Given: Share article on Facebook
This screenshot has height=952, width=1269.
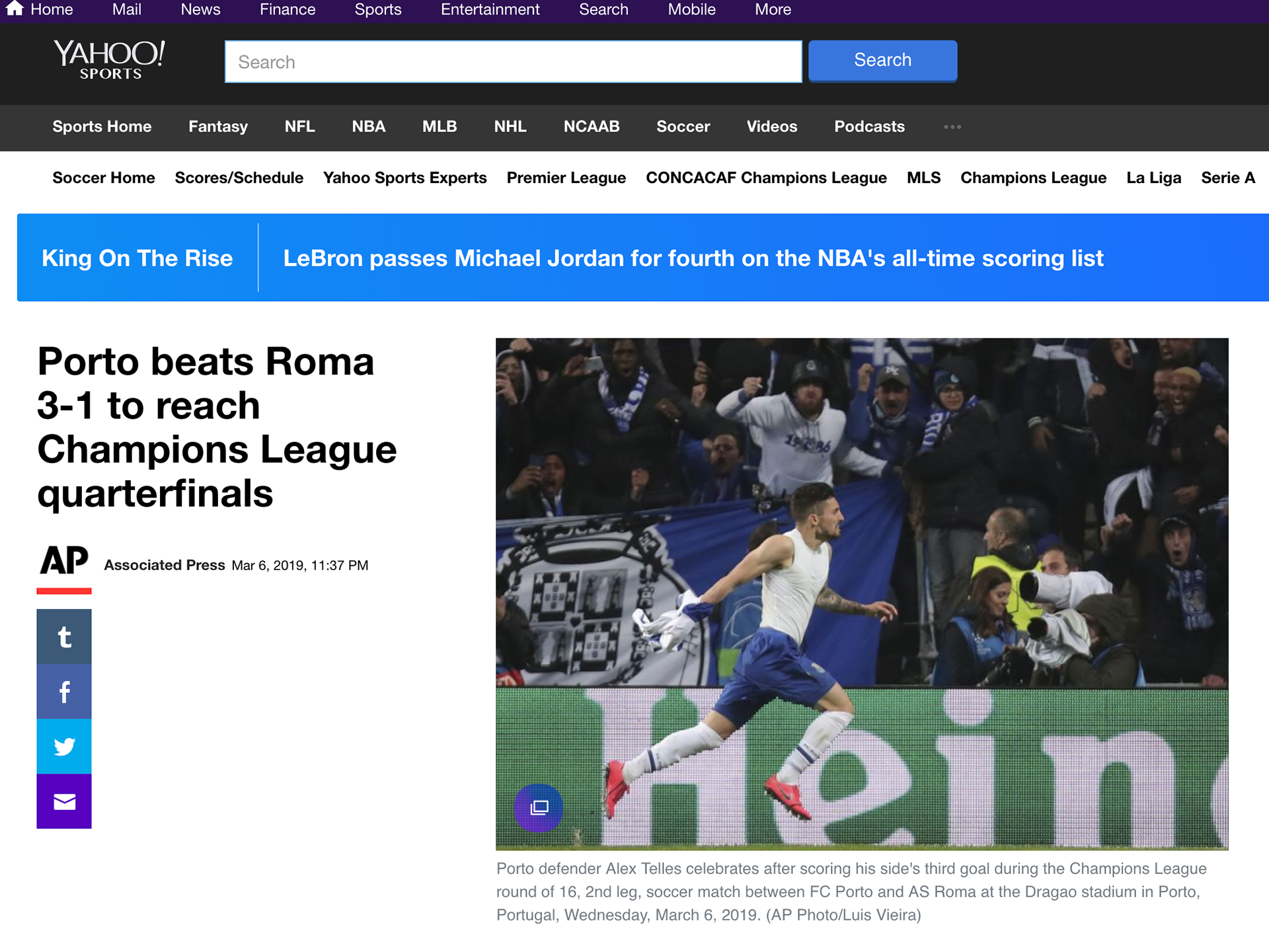Looking at the screenshot, I should click(64, 692).
